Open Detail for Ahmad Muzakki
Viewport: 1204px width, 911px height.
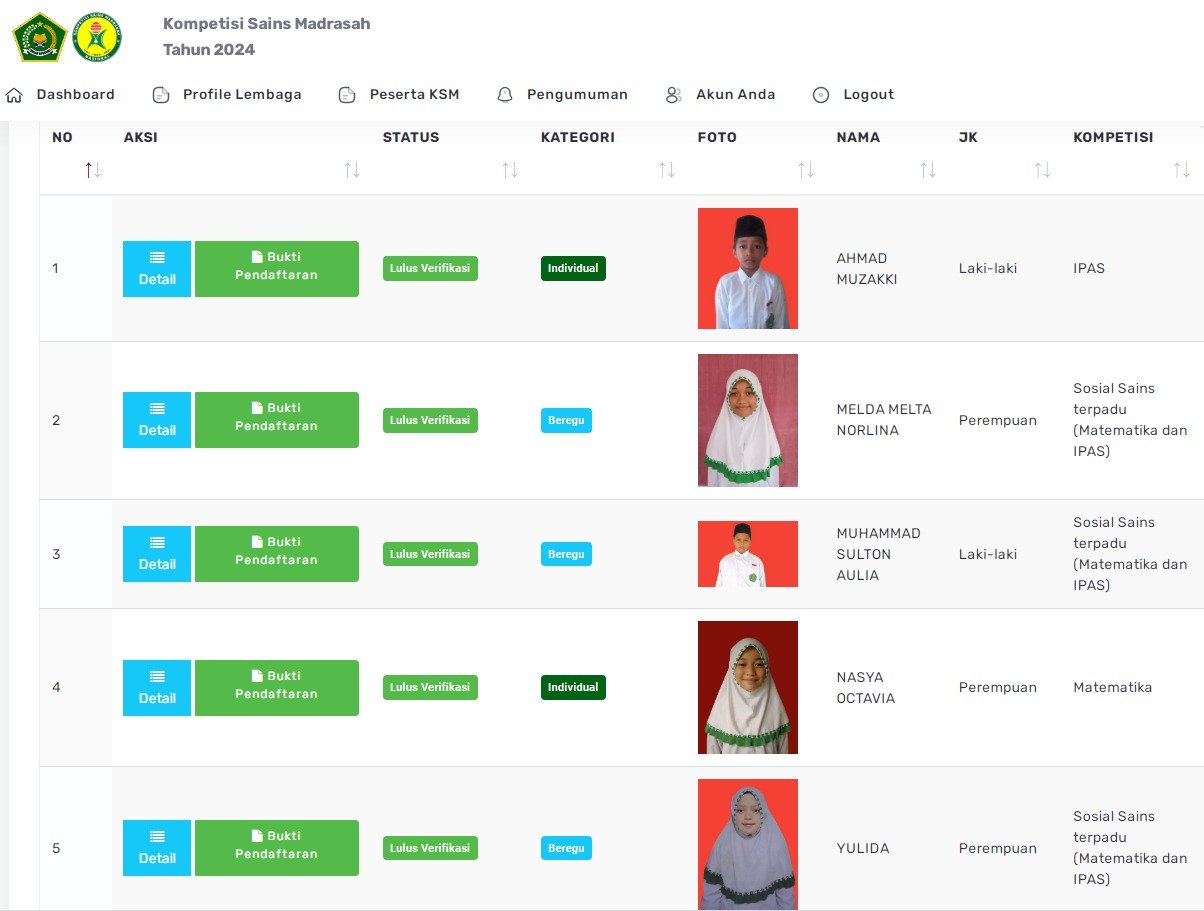coord(157,269)
